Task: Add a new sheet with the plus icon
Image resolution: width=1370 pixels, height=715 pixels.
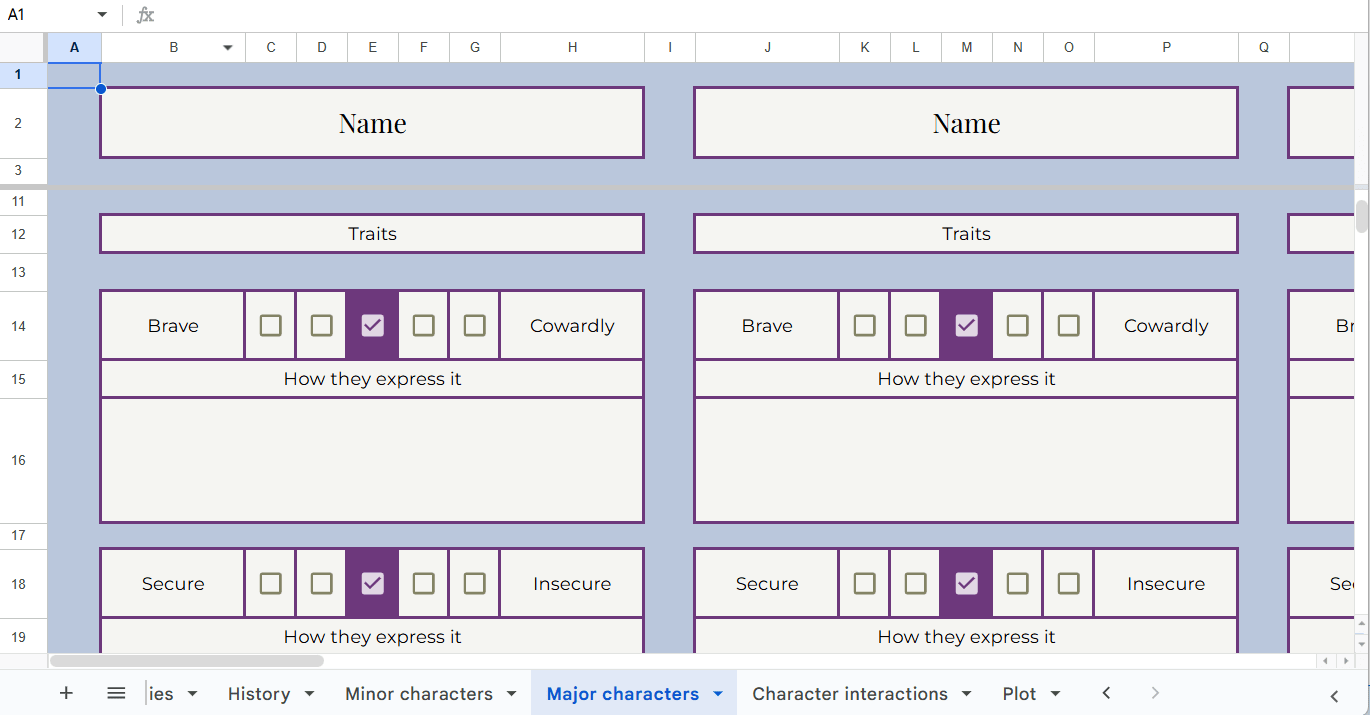Action: (x=66, y=693)
